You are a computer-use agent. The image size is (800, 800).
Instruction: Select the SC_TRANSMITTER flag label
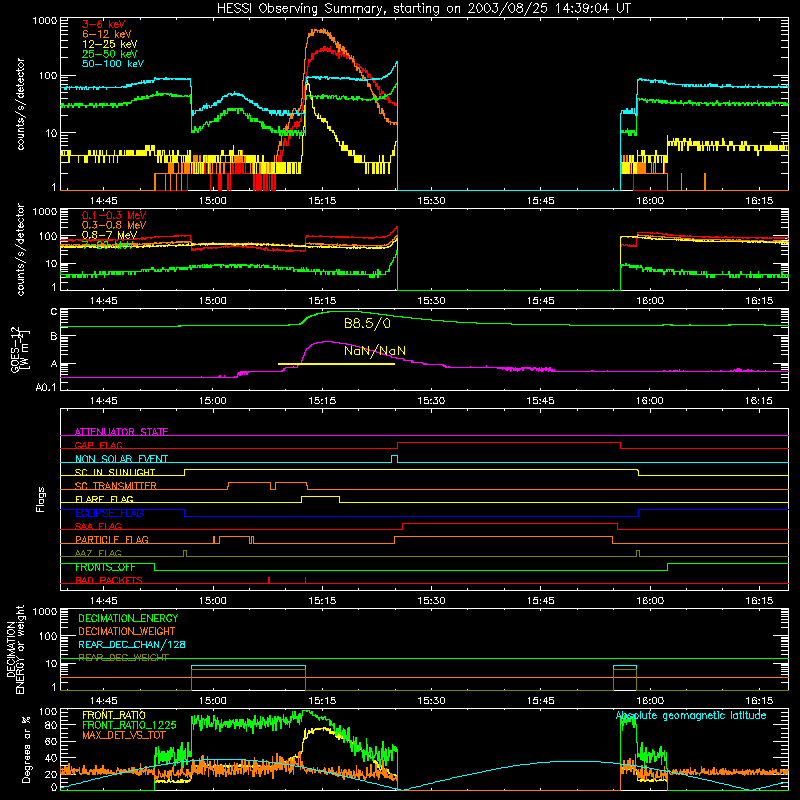(116, 486)
